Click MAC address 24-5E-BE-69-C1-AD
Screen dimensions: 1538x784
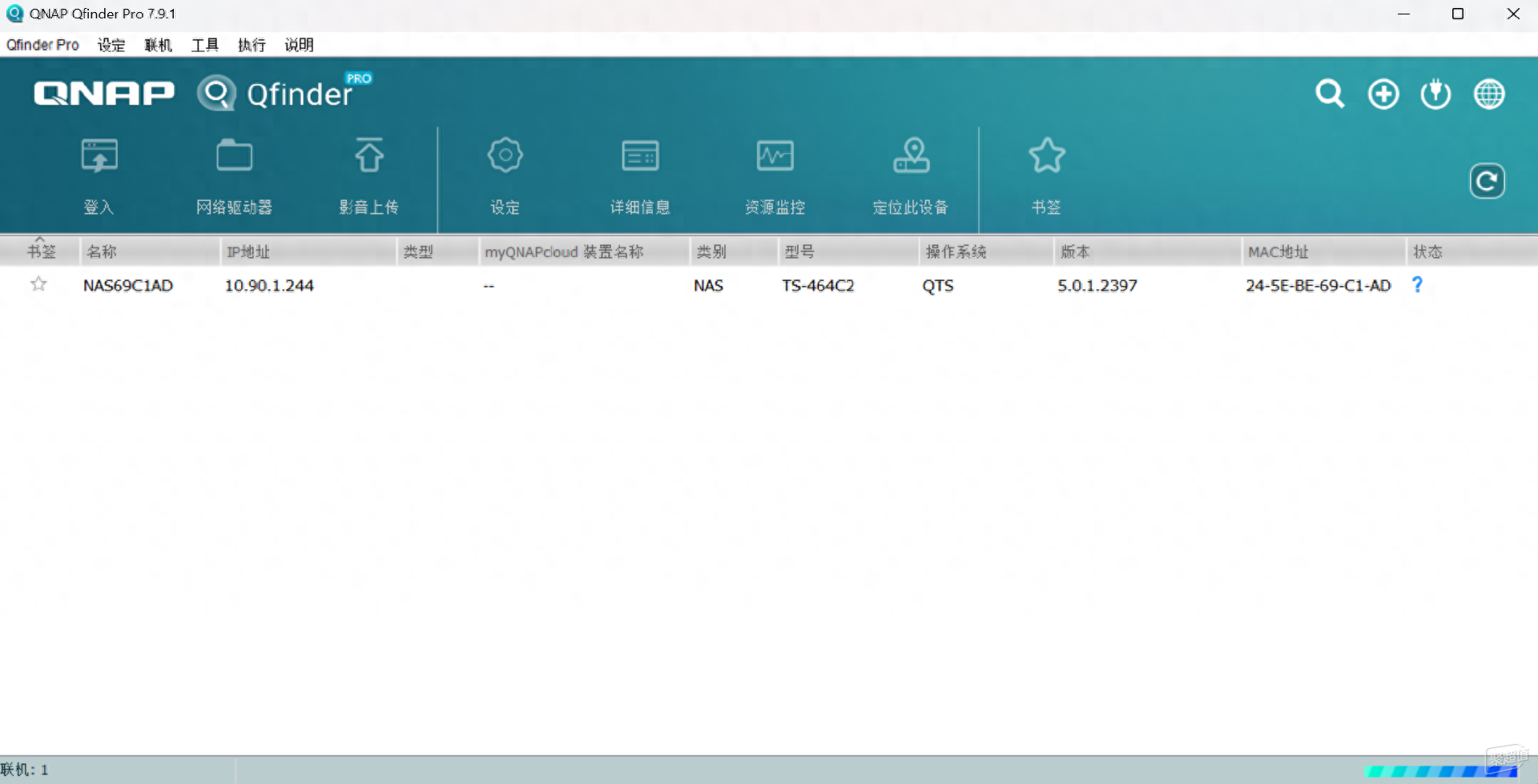point(1319,285)
